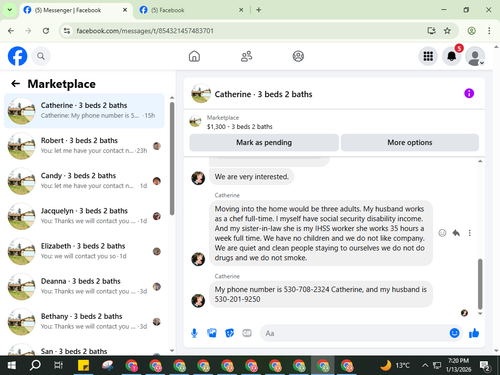Screen dimensions: 500x375
Task: Click the Facebook logo icon
Action: click(x=17, y=56)
